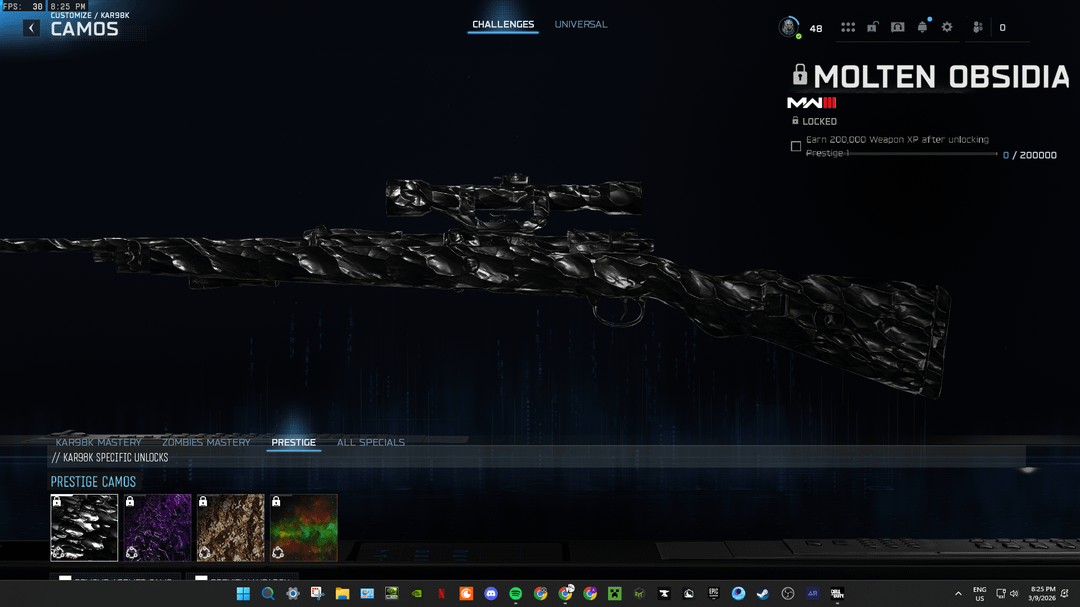This screenshot has width=1080, height=607.
Task: Open the grid menu icon
Action: click(848, 28)
